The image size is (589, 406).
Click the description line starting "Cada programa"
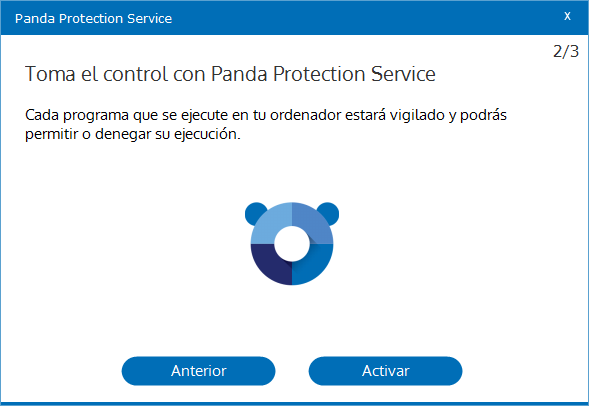point(266,115)
